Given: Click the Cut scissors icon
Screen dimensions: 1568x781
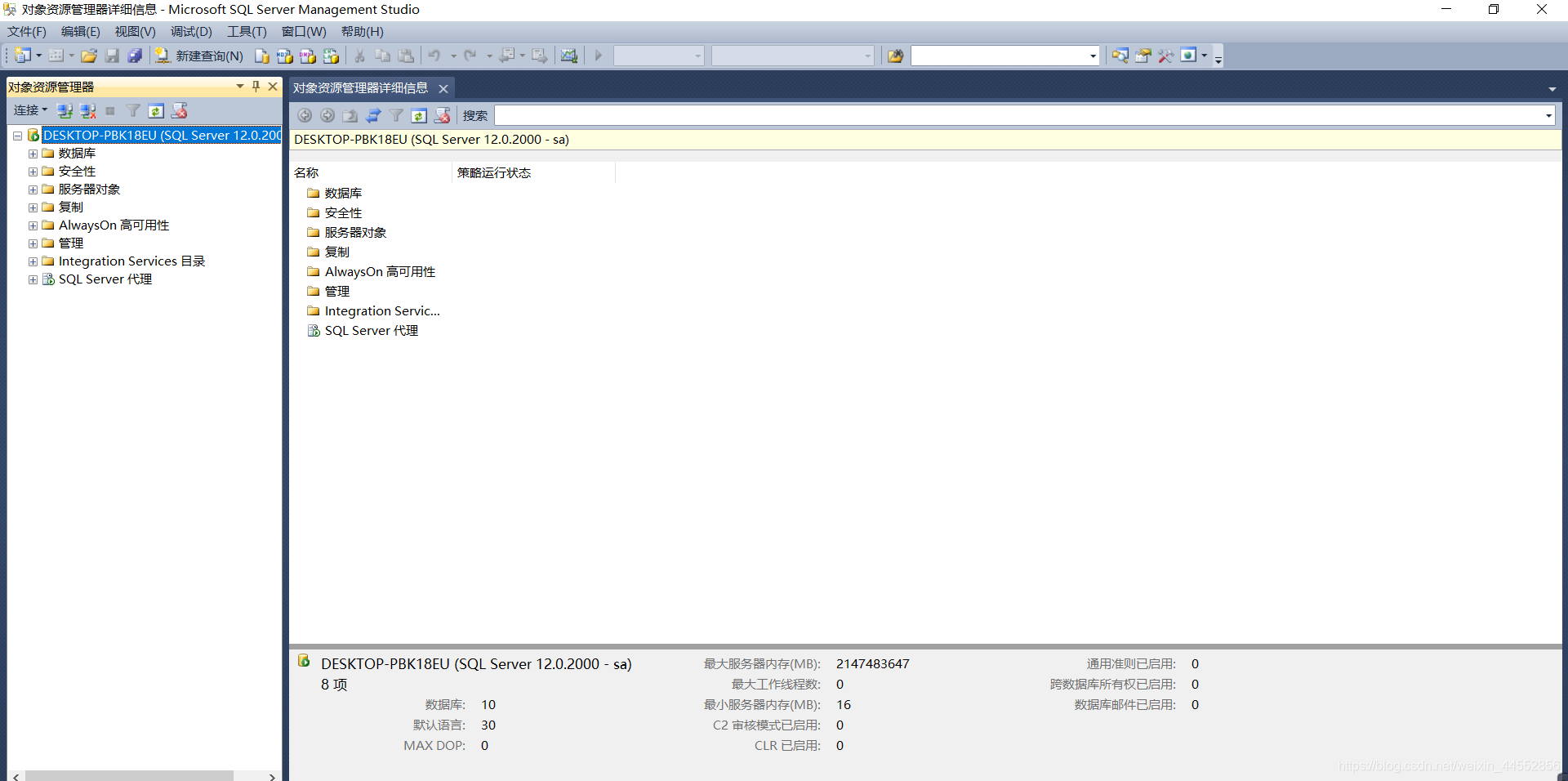Looking at the screenshot, I should 359,56.
